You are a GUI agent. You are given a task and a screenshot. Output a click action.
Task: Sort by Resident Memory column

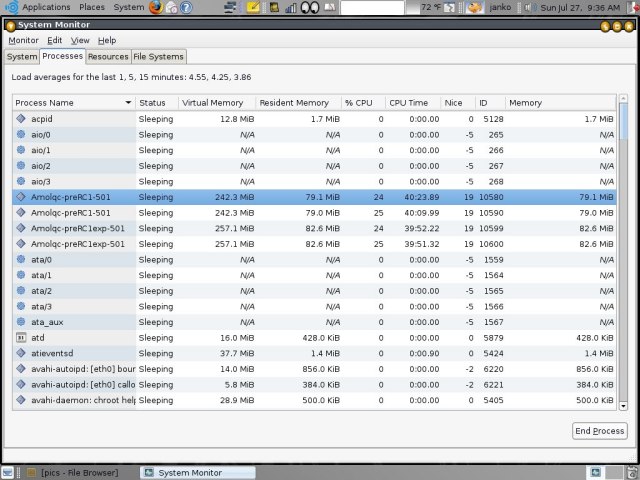point(298,103)
